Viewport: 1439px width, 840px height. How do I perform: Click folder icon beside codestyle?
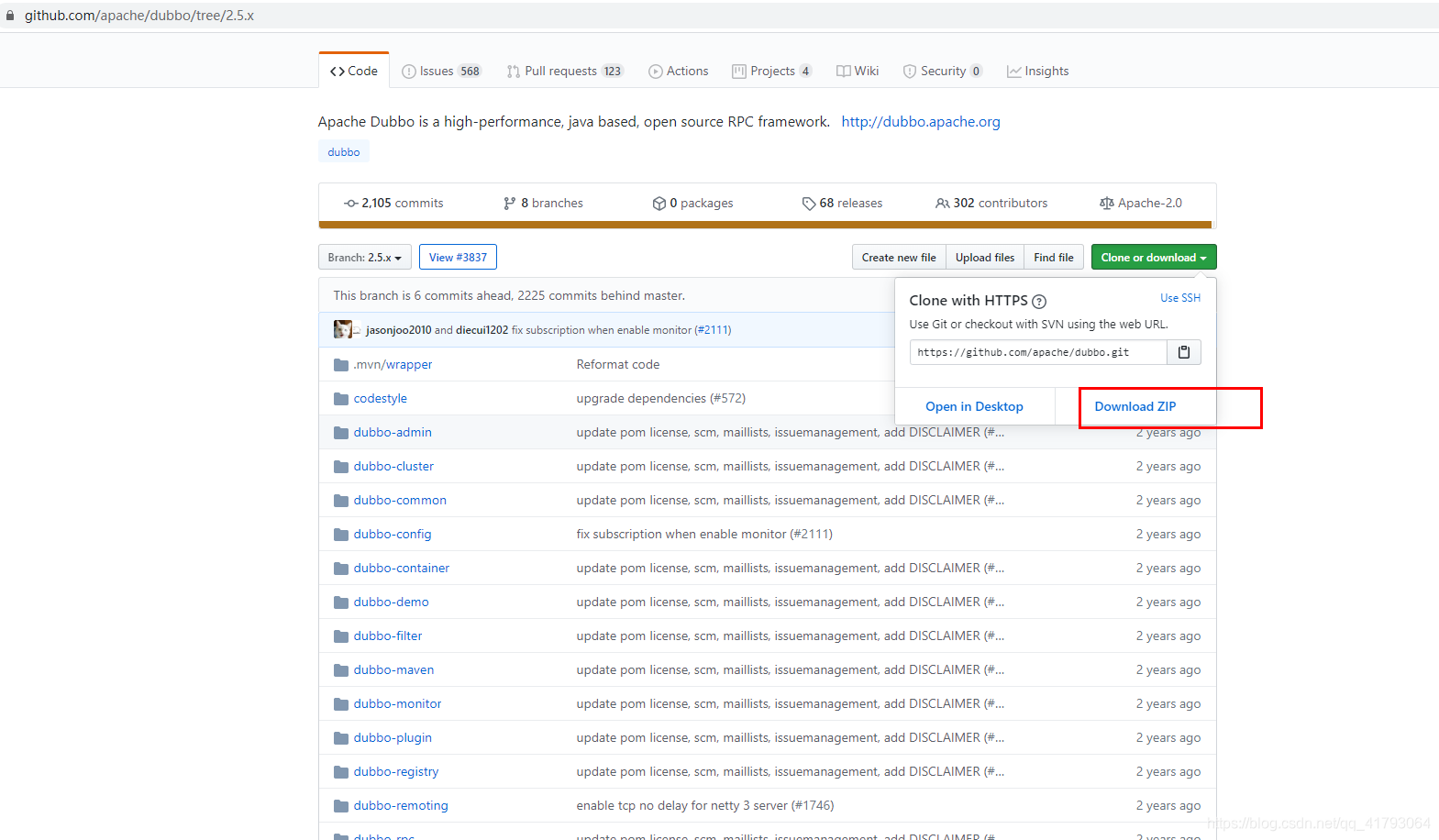(341, 399)
